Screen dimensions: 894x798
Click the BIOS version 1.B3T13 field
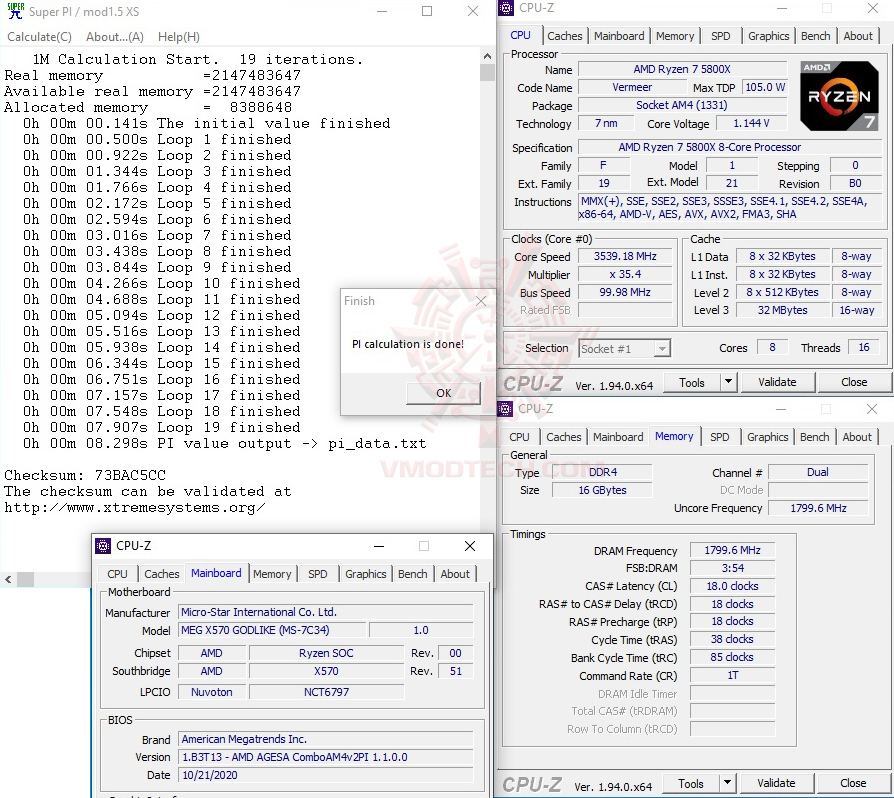[x=326, y=757]
